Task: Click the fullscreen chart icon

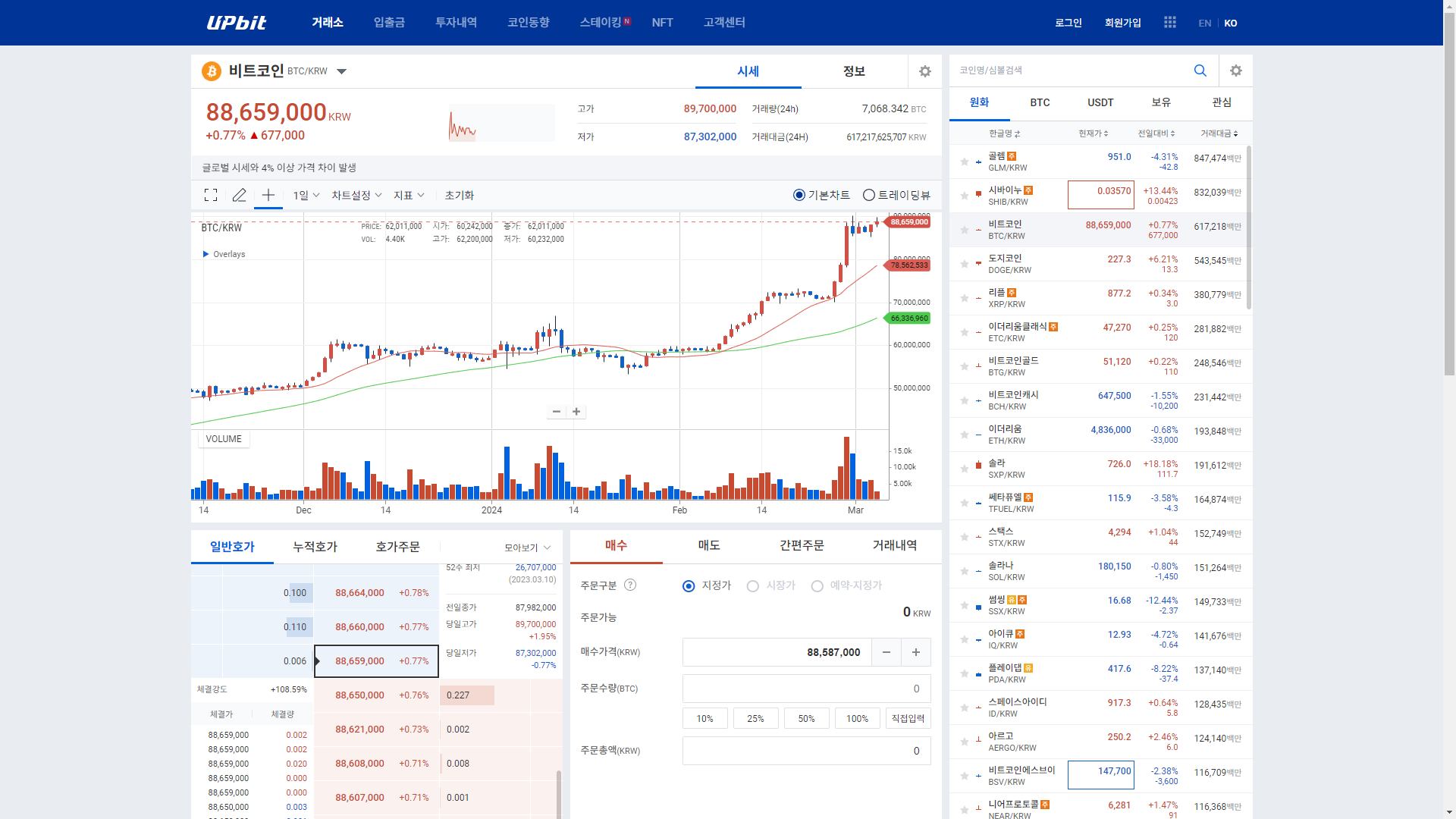Action: click(x=211, y=195)
